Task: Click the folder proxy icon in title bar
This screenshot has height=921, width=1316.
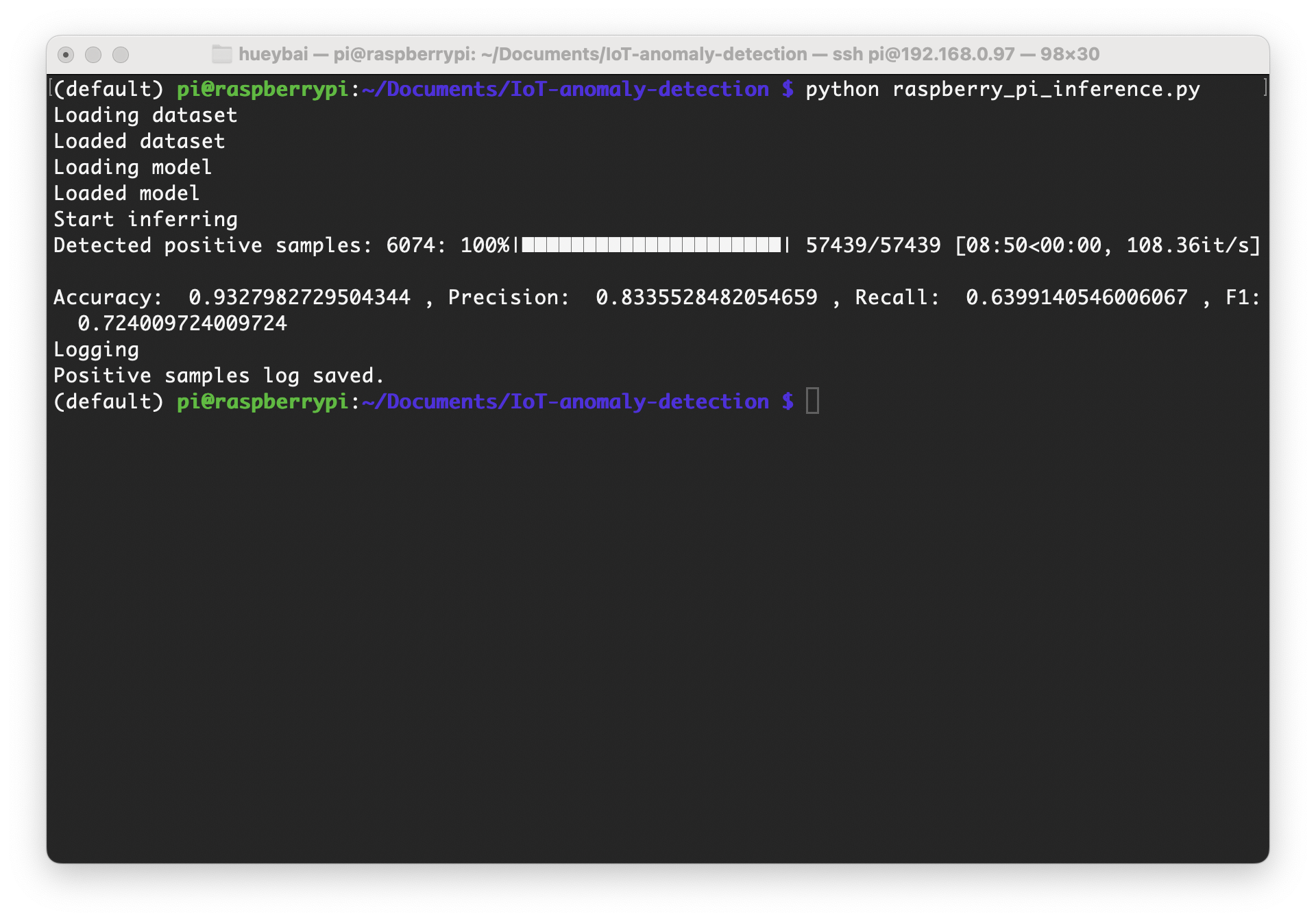Action: [221, 54]
